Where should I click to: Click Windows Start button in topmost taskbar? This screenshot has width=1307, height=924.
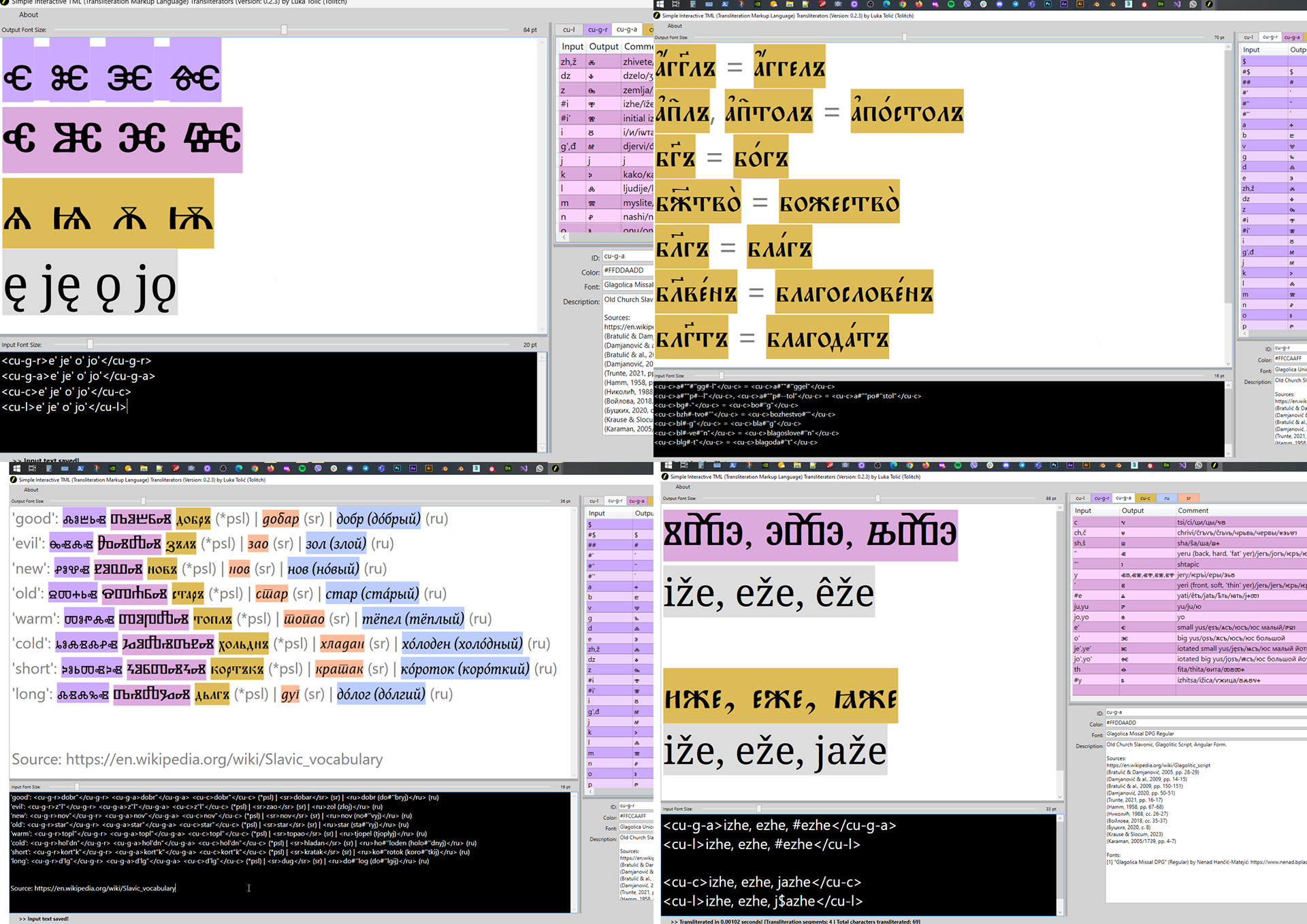tap(660, 4)
